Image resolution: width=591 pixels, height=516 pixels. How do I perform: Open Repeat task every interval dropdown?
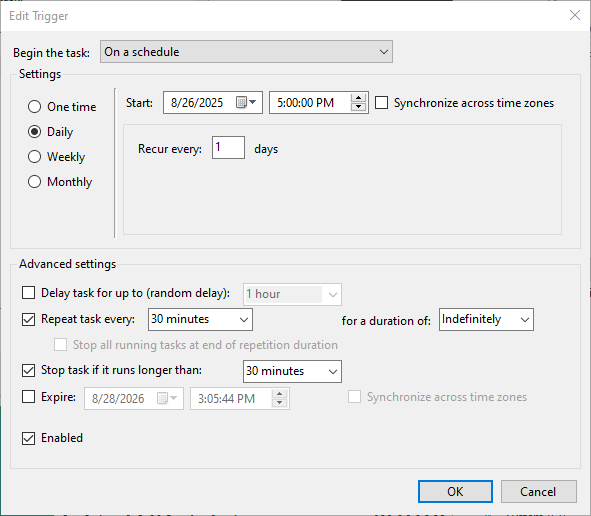pos(200,319)
